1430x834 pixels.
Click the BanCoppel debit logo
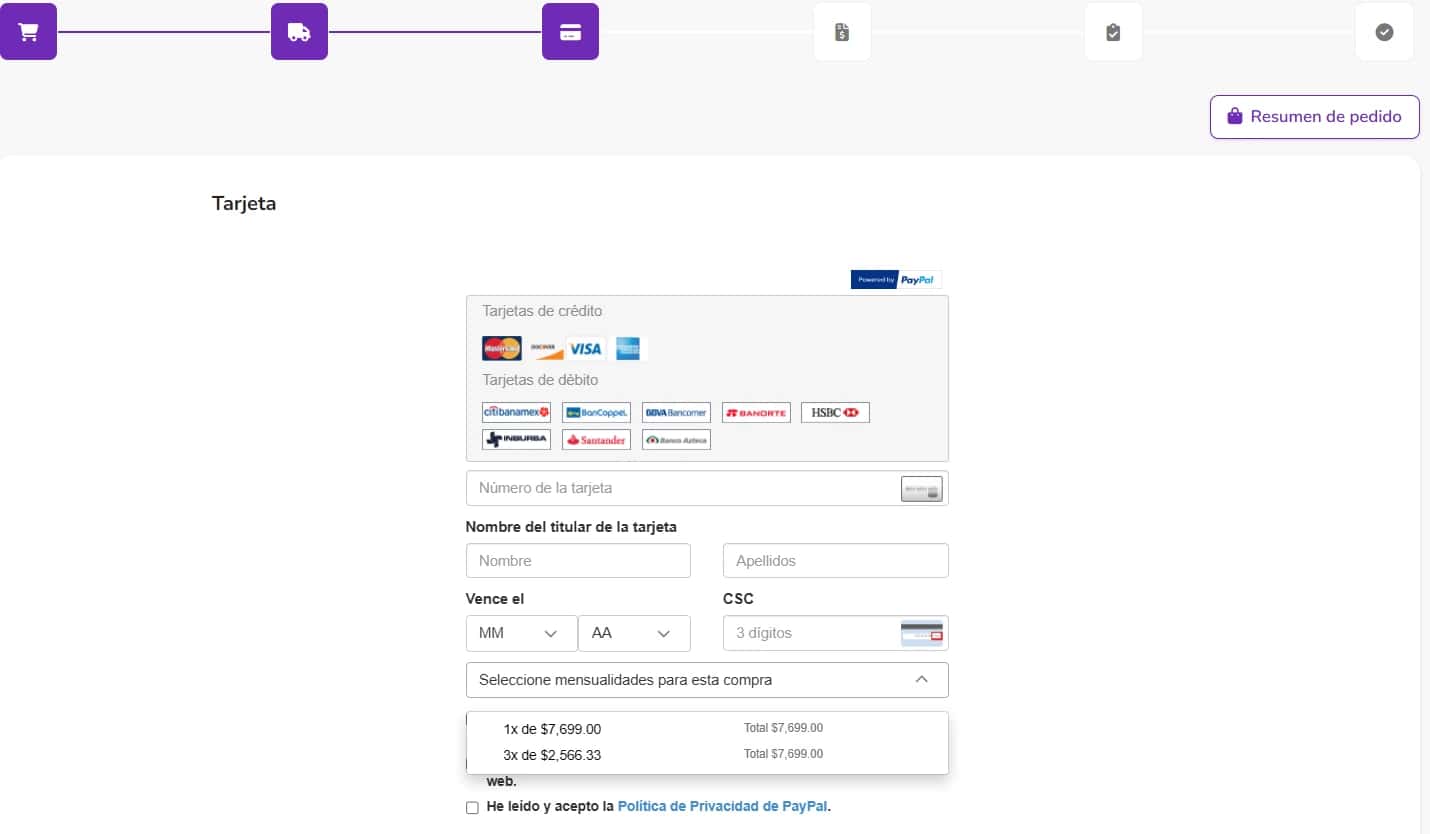point(596,412)
